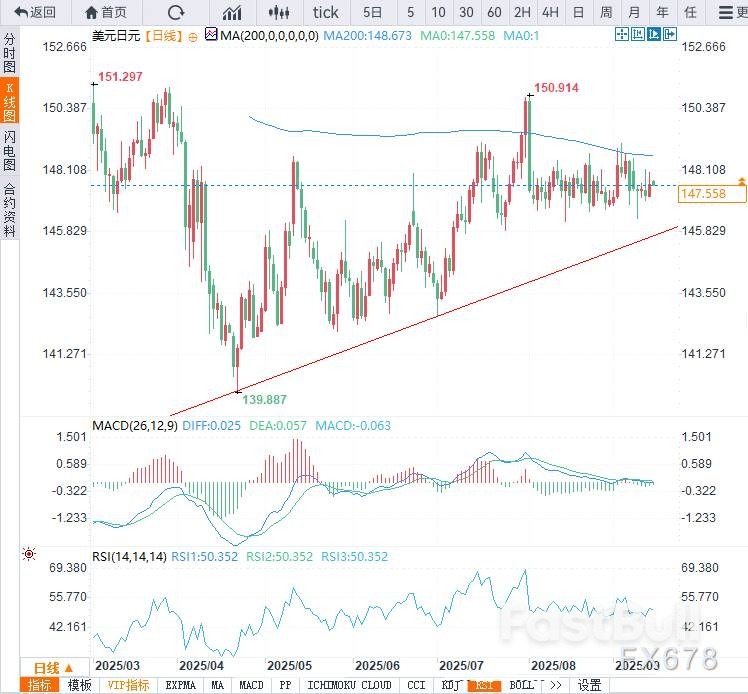The height and width of the screenshot is (694, 748).
Task: Expand the 日线 period dropdown at bottom left
Action: 46,667
